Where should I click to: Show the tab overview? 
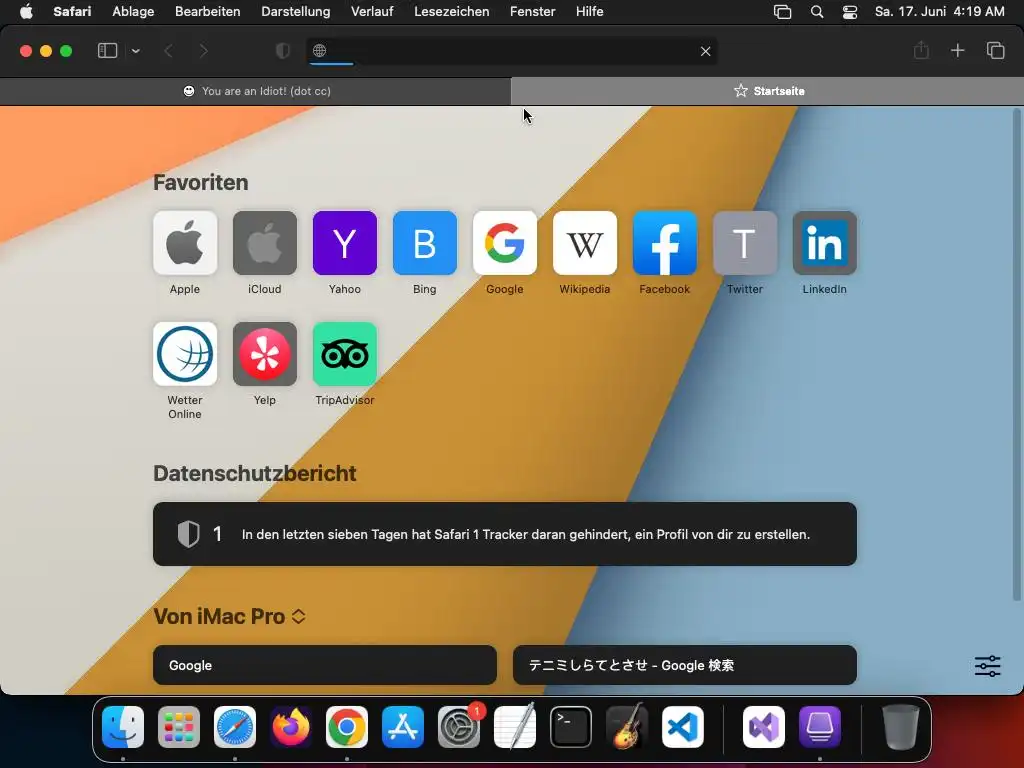point(995,50)
